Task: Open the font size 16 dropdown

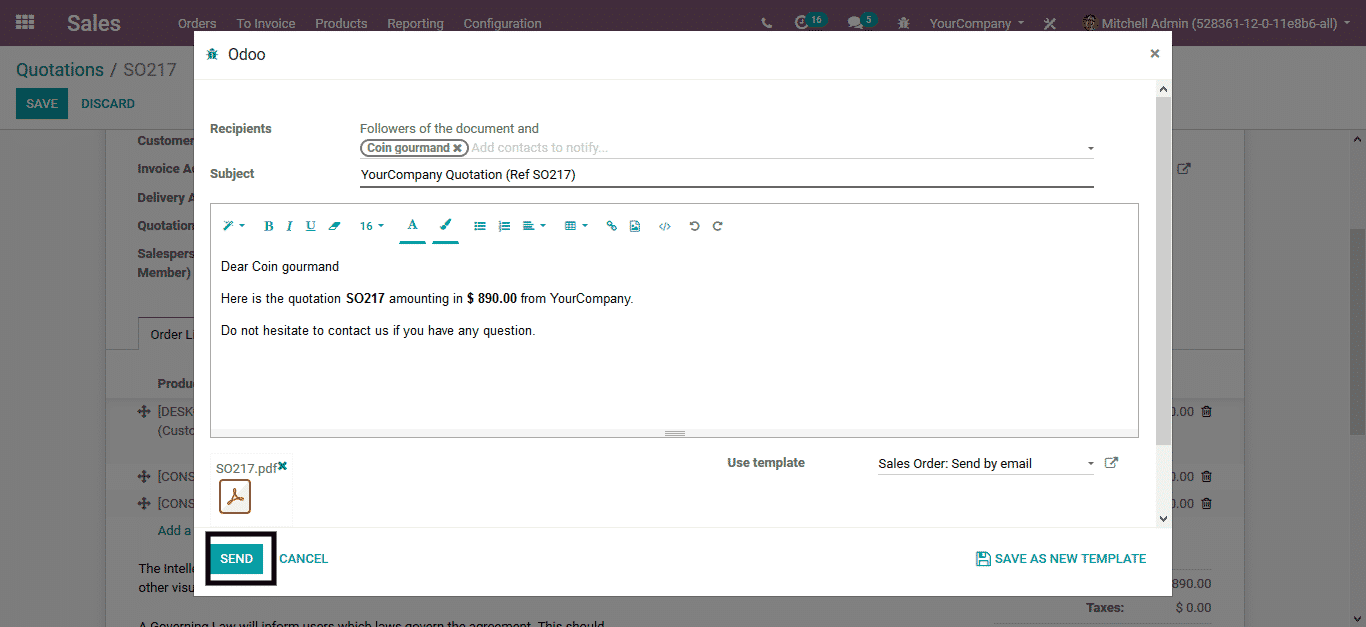Action: [x=371, y=226]
